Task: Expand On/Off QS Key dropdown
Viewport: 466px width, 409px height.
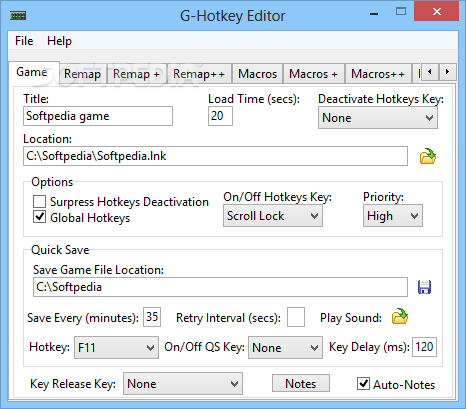Action: click(285, 347)
